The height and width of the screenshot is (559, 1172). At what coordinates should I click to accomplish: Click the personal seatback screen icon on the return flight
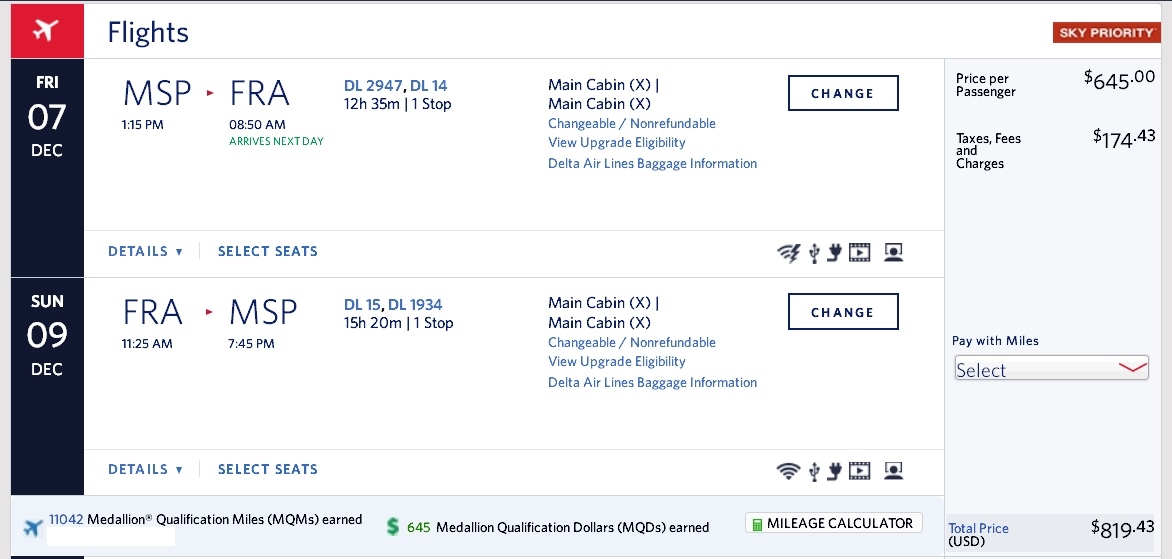[x=894, y=471]
